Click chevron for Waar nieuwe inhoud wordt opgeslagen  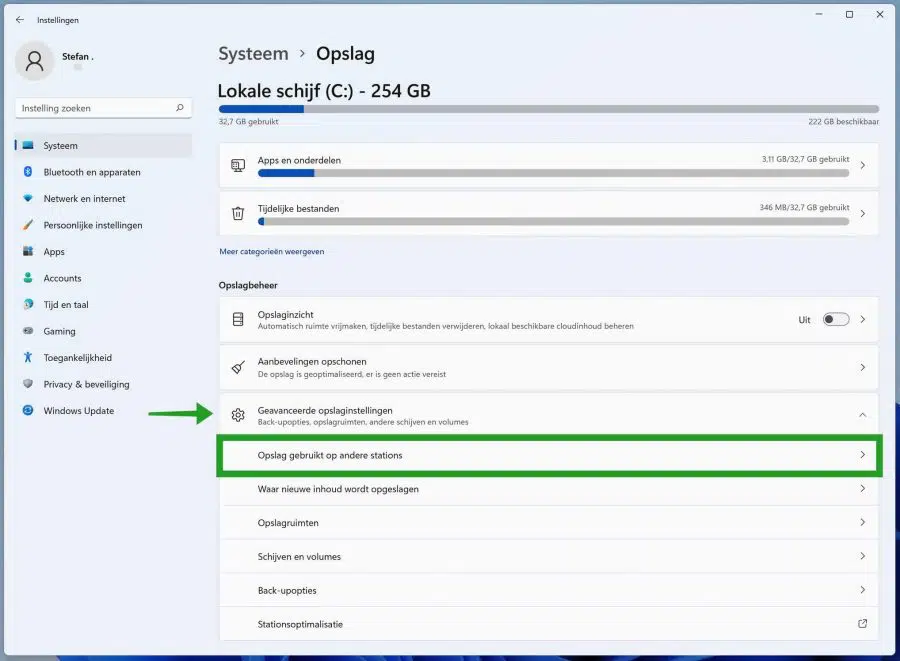point(863,488)
